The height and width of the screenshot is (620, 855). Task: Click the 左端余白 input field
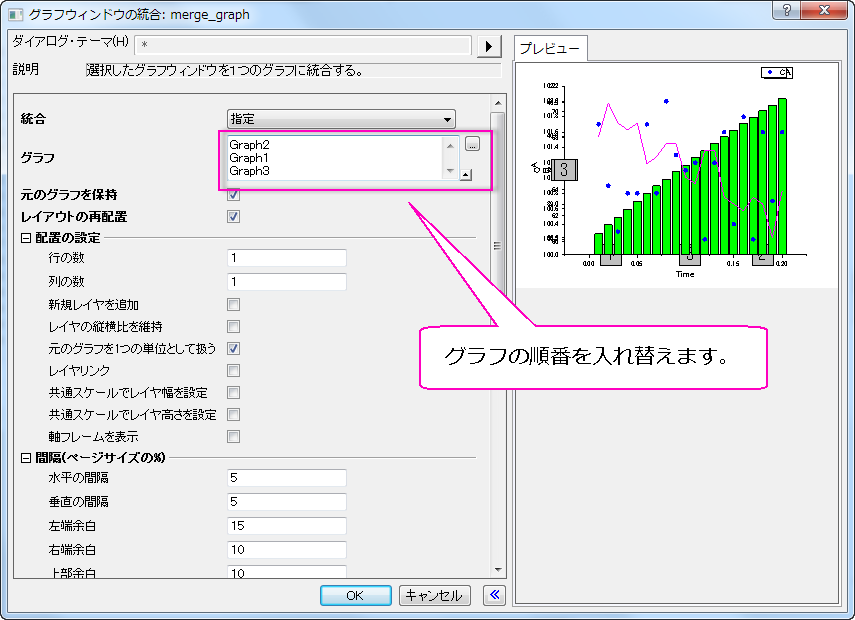(x=287, y=526)
